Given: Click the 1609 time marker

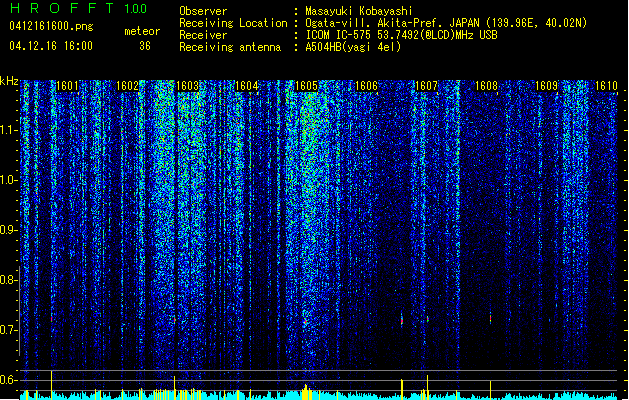Looking at the screenshot, I should click(x=546, y=86).
